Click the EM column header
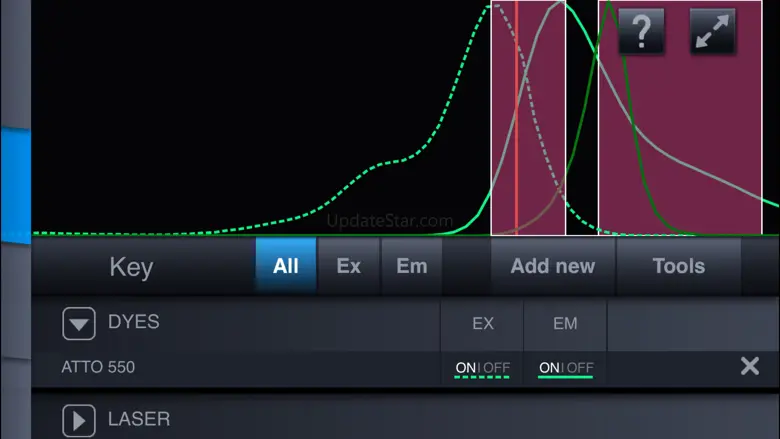 [565, 323]
